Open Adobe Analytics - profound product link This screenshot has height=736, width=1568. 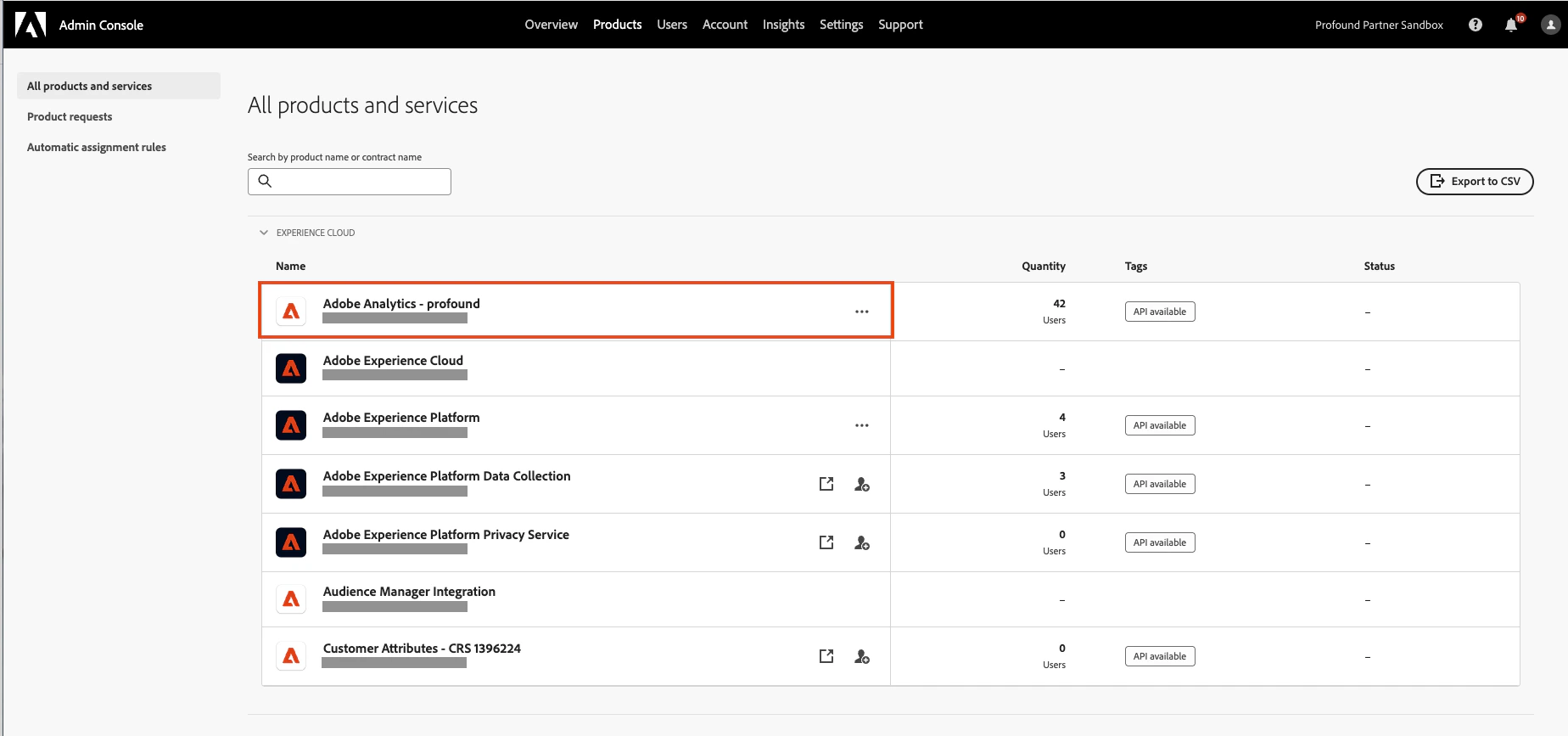[401, 303]
